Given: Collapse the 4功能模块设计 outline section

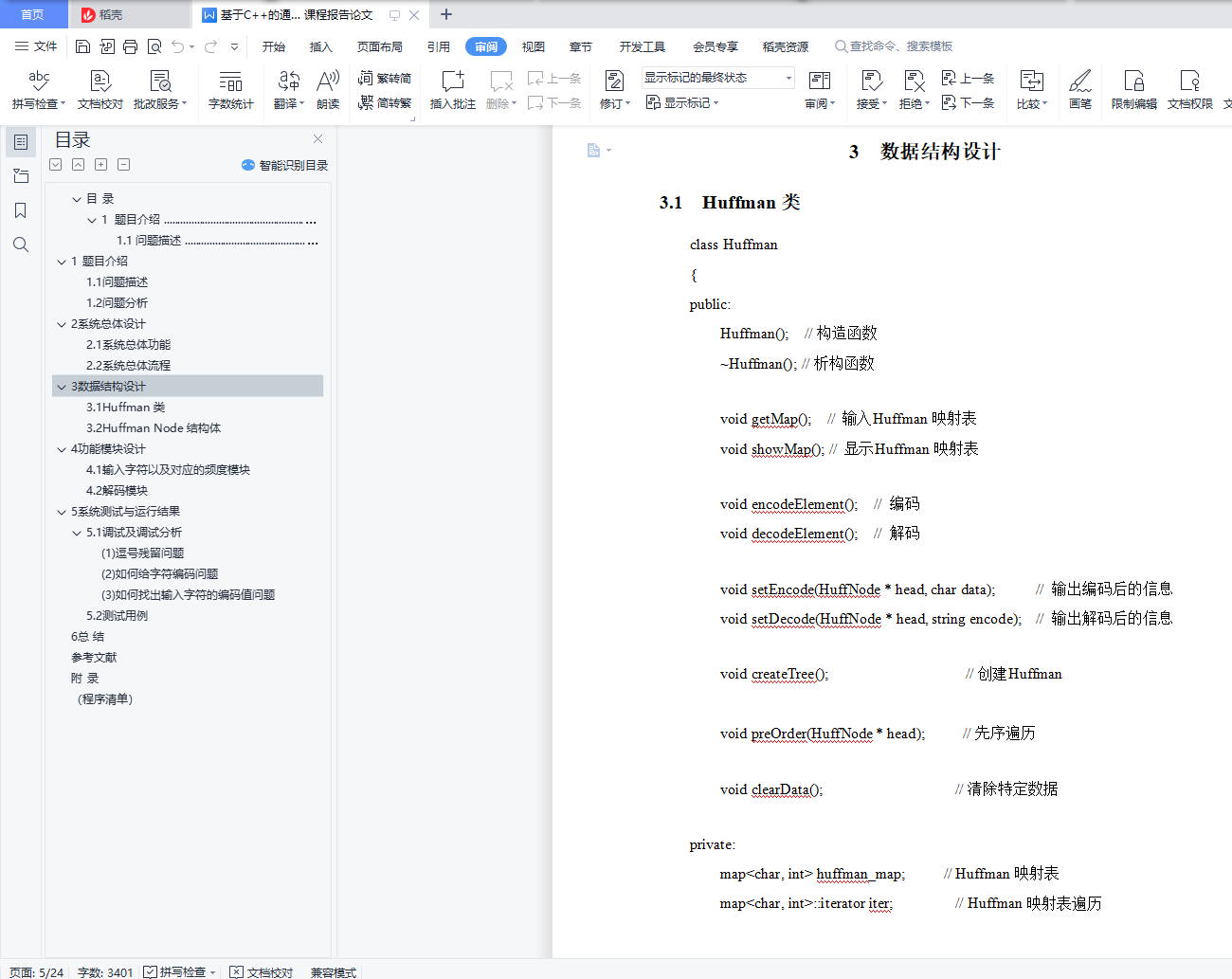Looking at the screenshot, I should 62,449.
